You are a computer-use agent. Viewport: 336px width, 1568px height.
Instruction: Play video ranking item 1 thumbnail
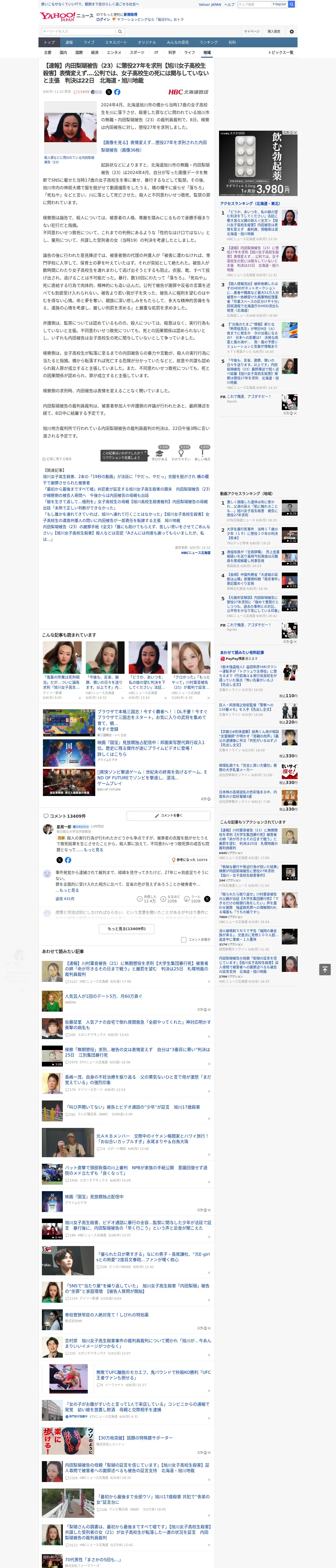pyautogui.click(x=290, y=508)
